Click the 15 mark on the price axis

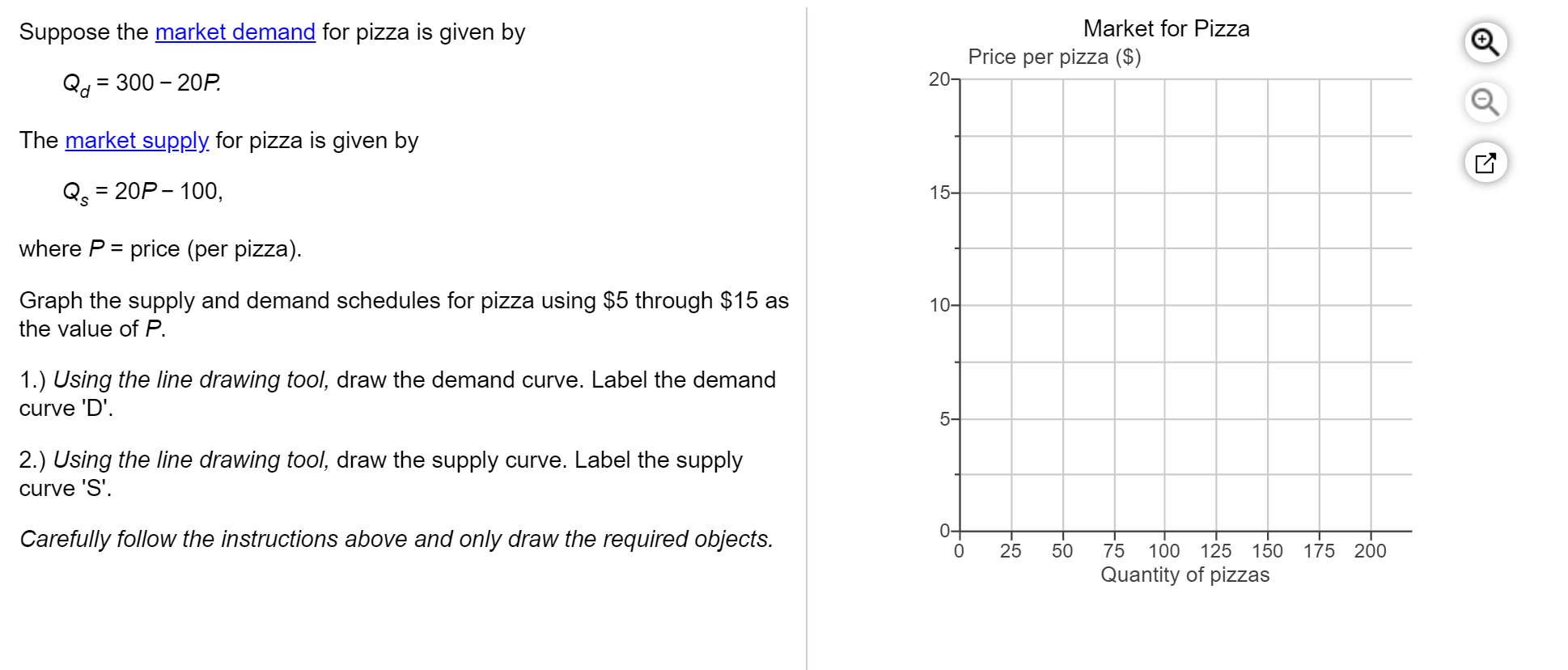coord(939,193)
